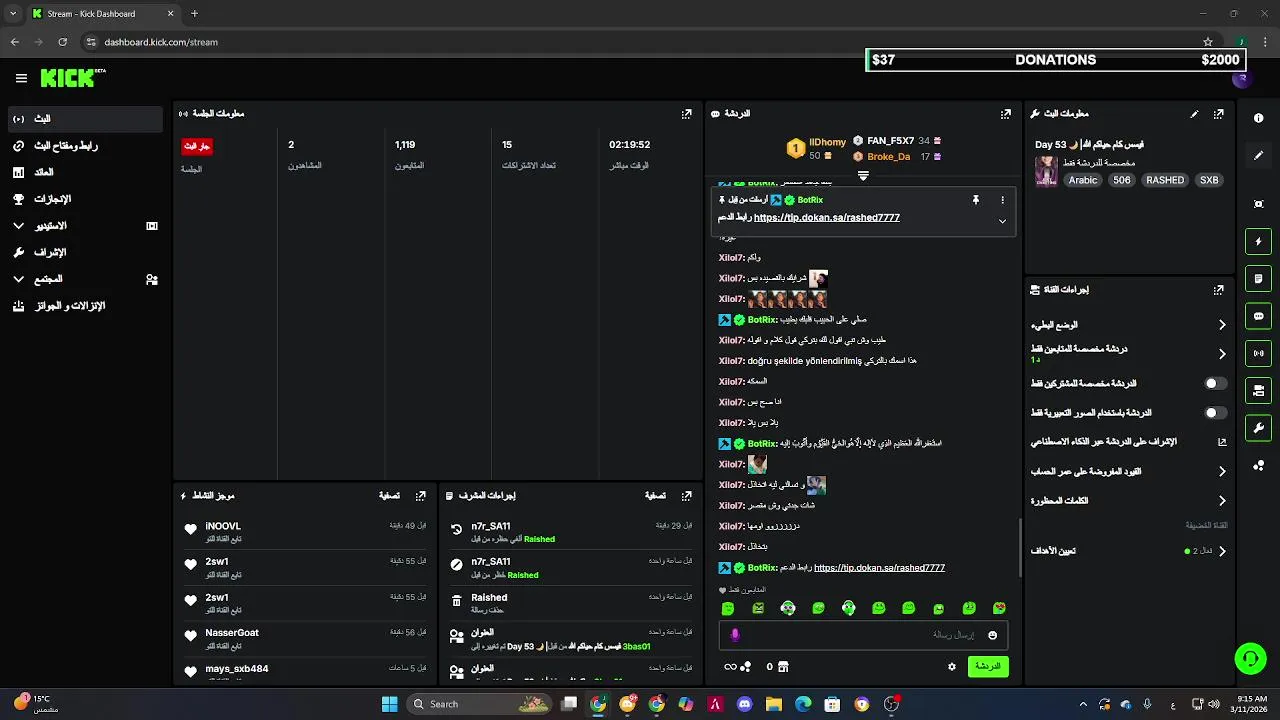This screenshot has width=1280, height=720.
Task: Pop out the chat panel
Action: click(1006, 114)
